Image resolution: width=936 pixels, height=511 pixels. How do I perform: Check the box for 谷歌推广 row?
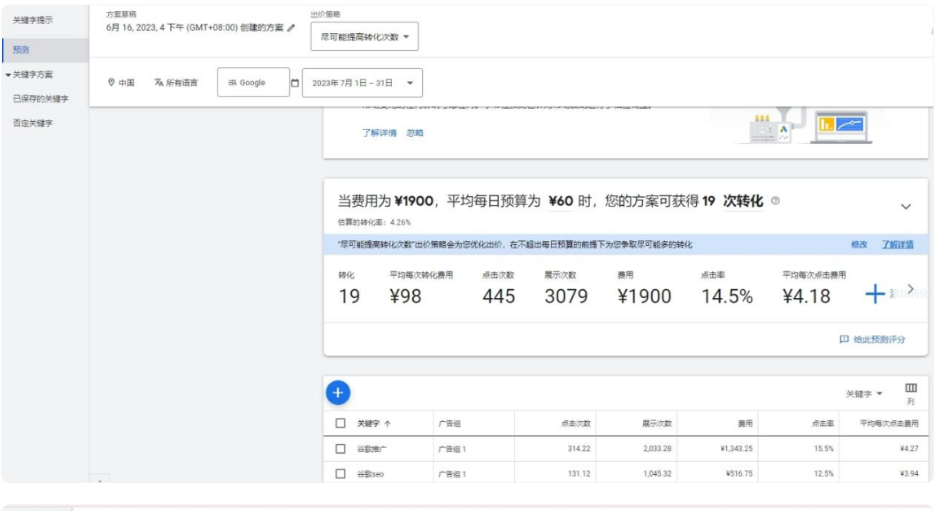tap(340, 448)
